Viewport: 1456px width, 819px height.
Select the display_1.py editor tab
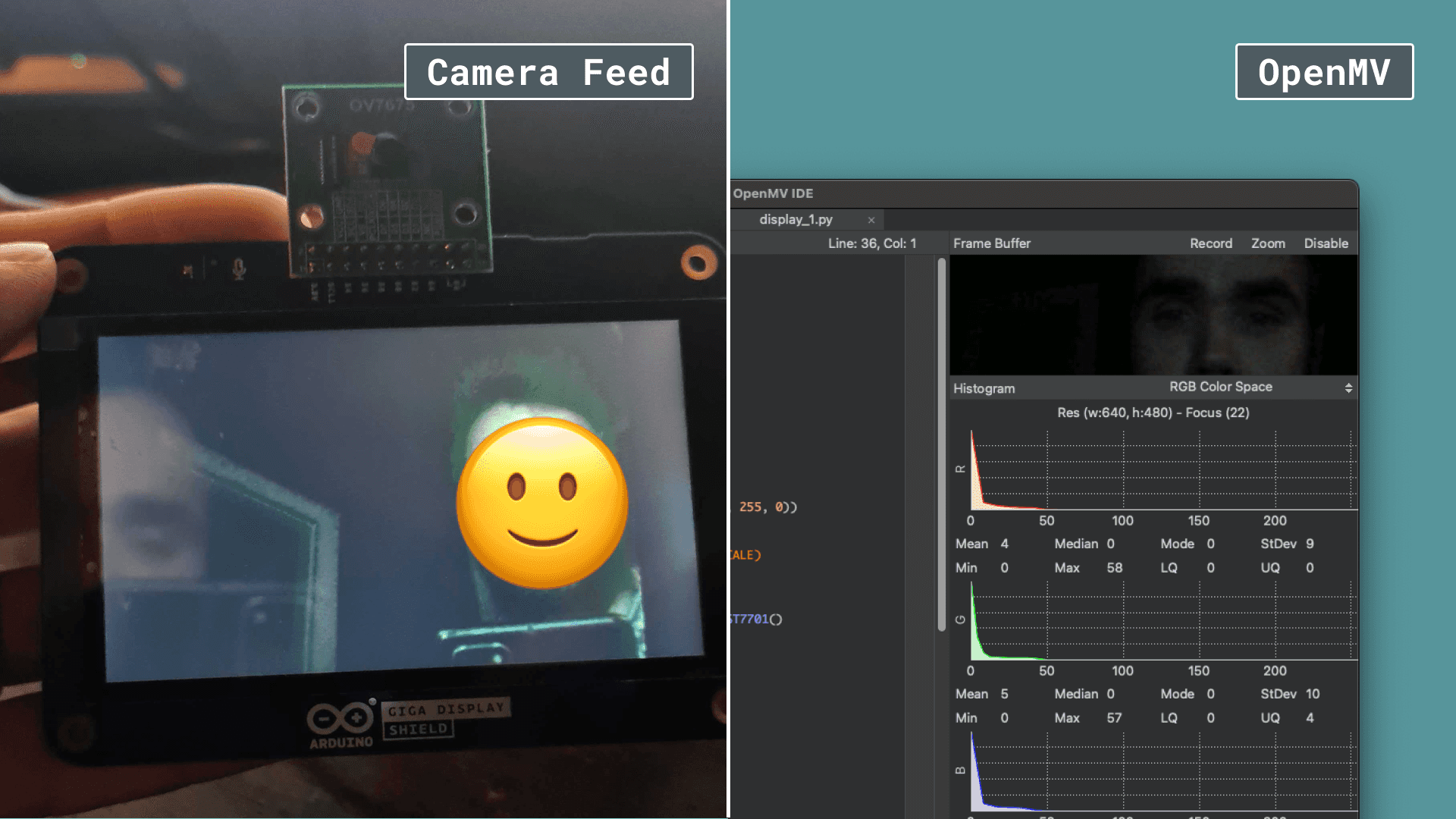tap(795, 219)
